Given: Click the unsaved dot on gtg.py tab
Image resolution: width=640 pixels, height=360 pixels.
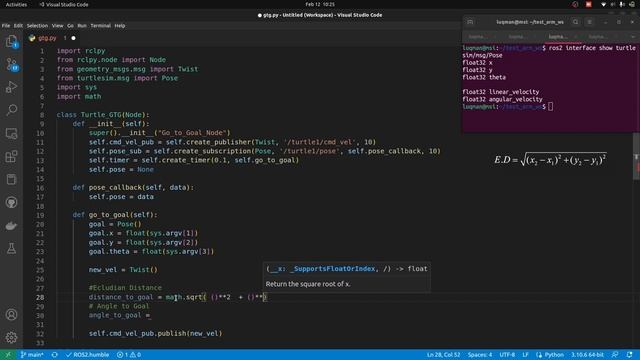Looking at the screenshot, I should point(73,38).
